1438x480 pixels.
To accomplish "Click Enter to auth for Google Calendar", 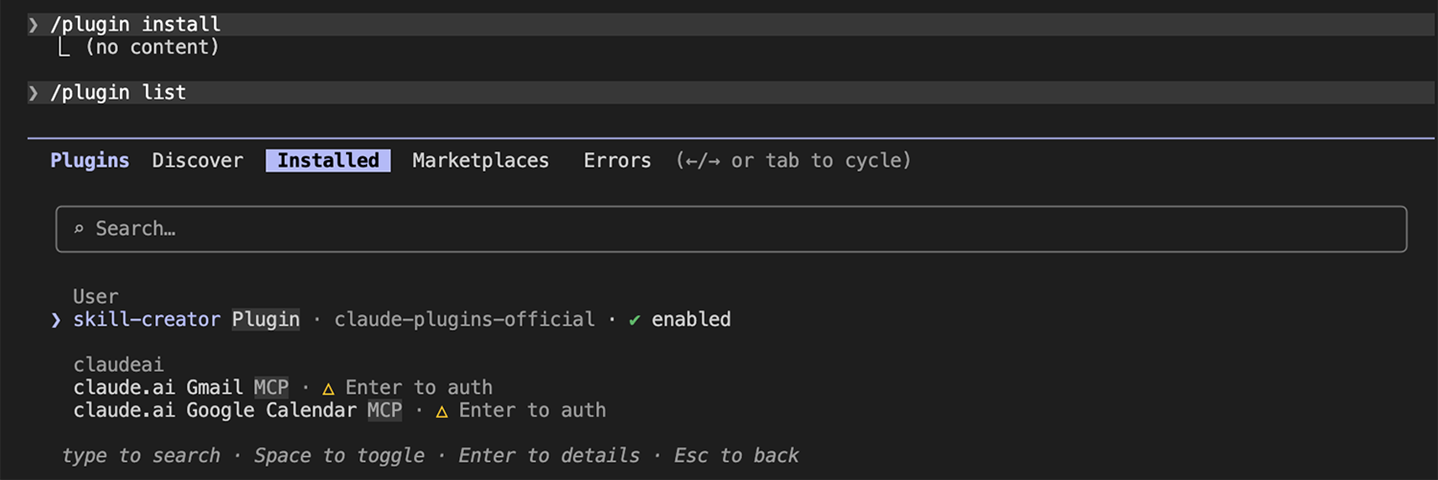I will click(532, 411).
